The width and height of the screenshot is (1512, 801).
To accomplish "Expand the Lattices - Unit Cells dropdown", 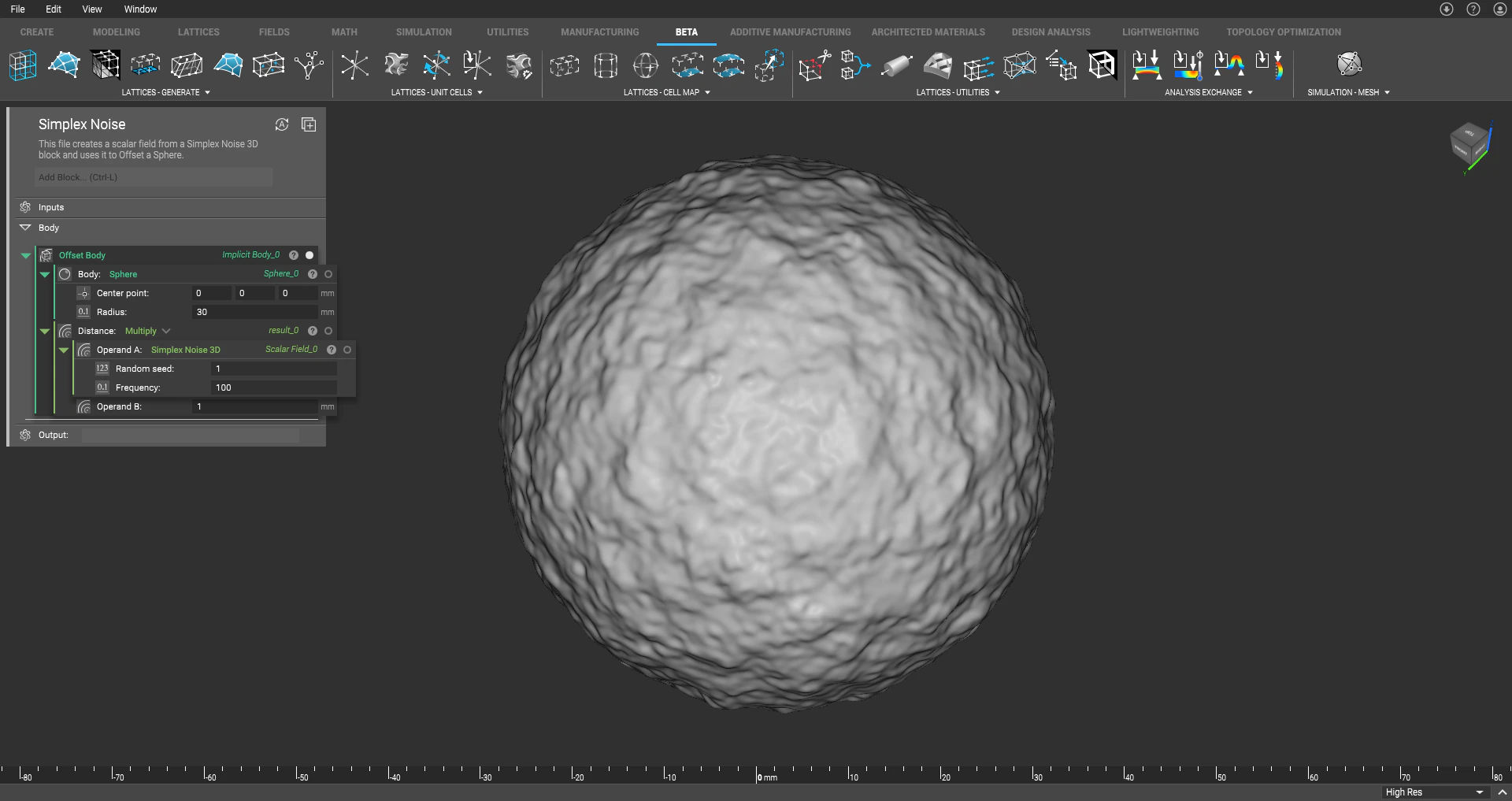I will pyautogui.click(x=479, y=92).
